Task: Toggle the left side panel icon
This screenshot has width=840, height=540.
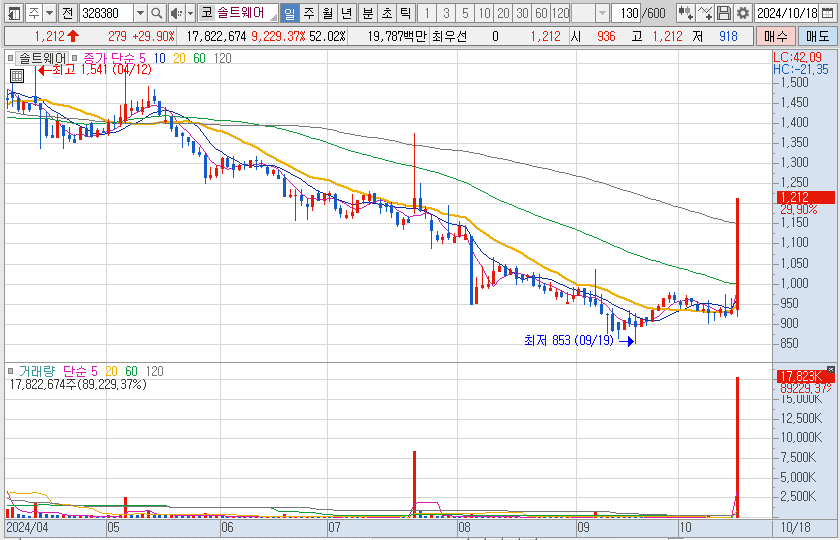Action: point(15,13)
